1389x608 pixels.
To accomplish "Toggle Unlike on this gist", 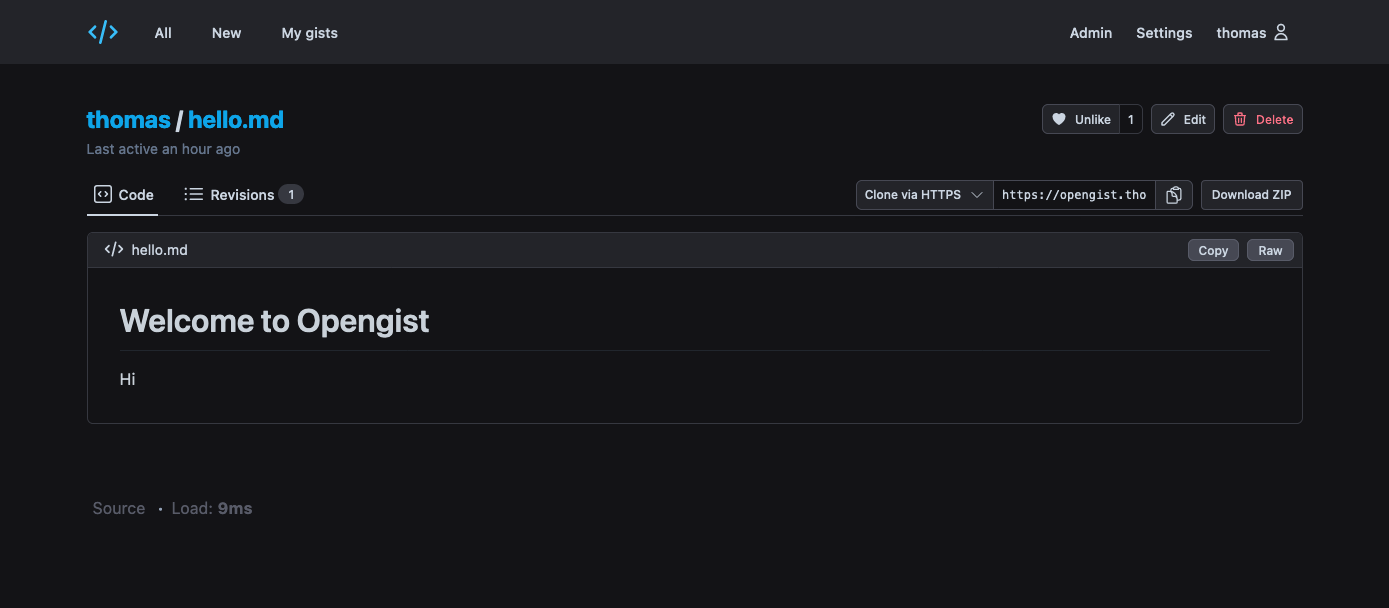I will point(1081,119).
